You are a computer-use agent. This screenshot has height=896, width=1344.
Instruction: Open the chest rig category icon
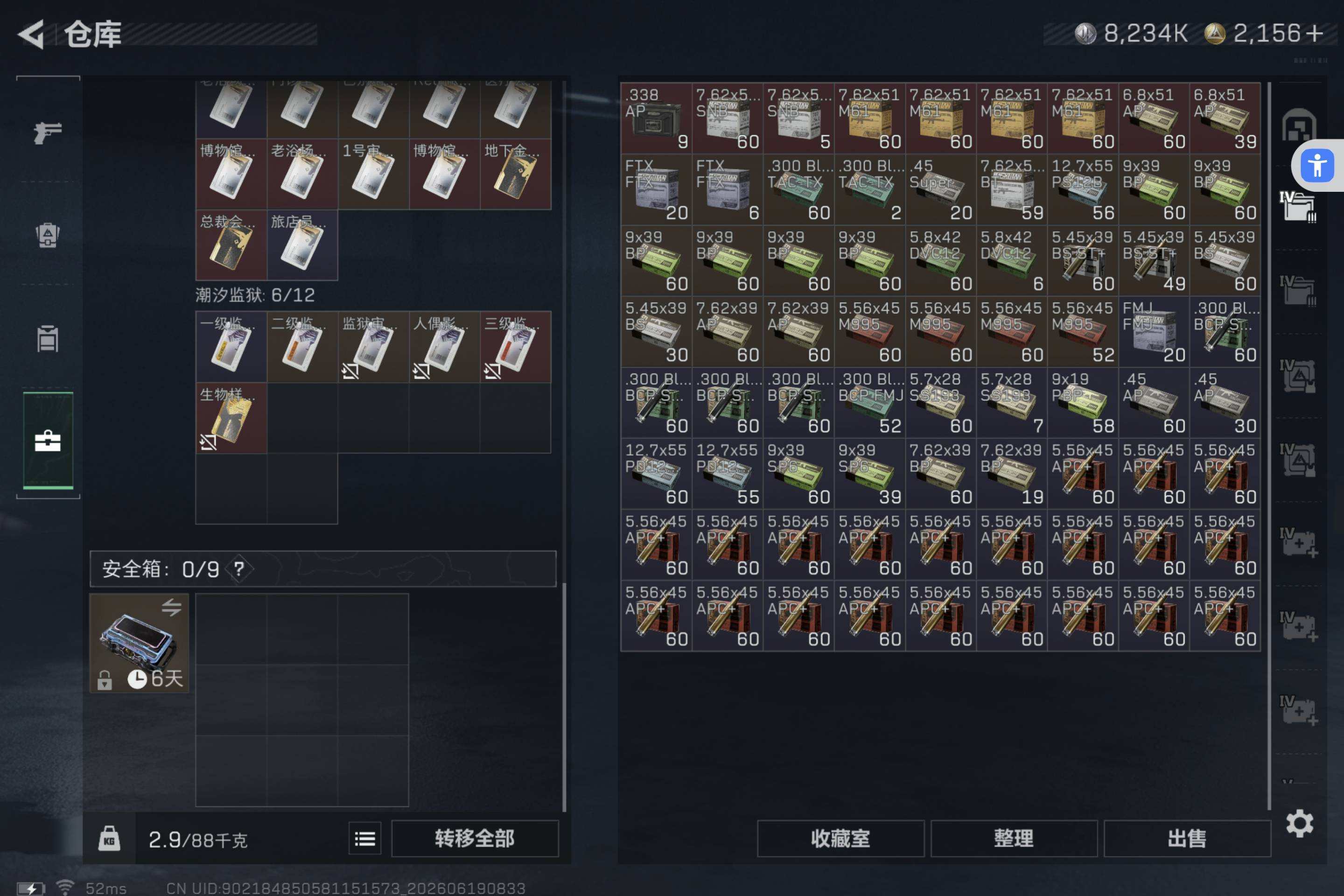pyautogui.click(x=48, y=338)
